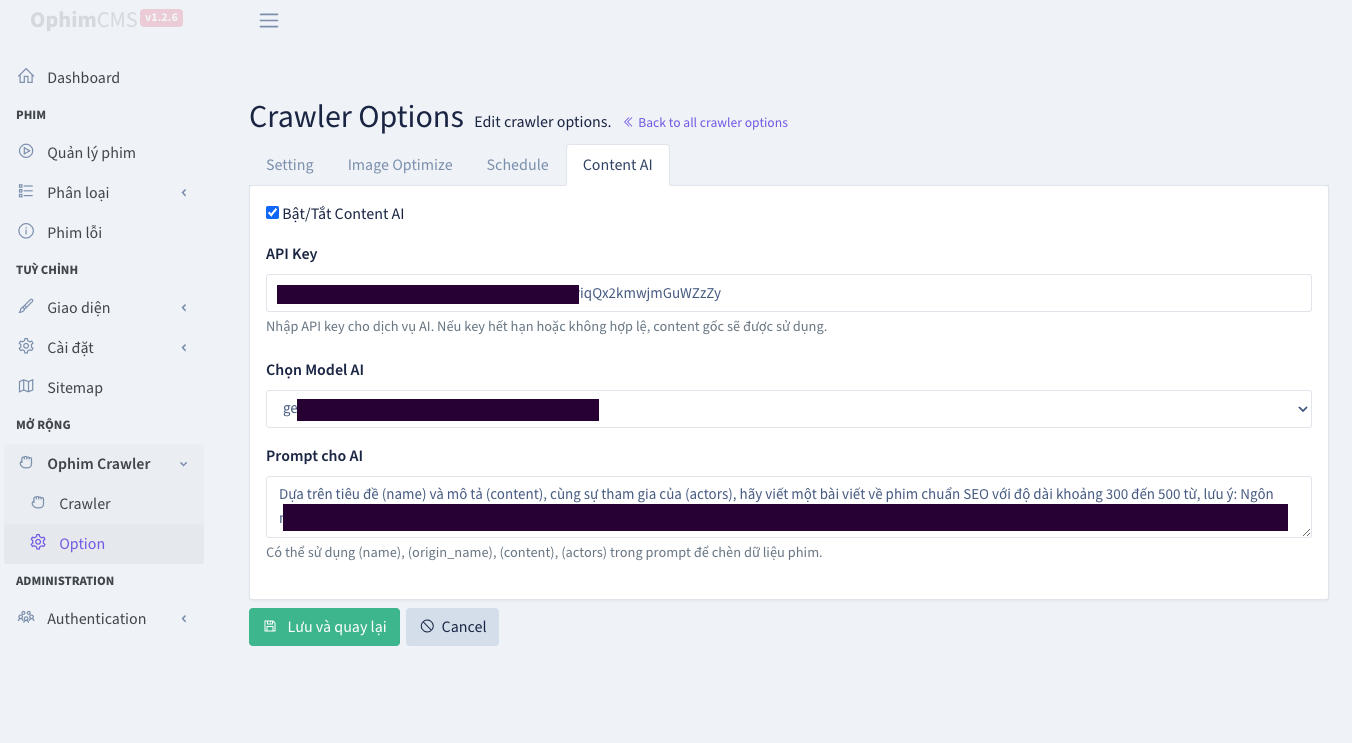Toggle the sidebar with the hamburger icon
The image size is (1352, 743).
coord(268,19)
